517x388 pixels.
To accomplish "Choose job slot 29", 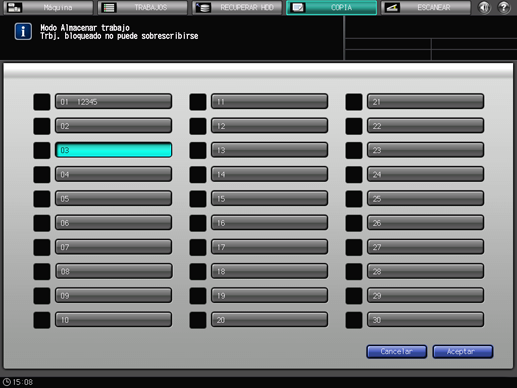I will click(x=425, y=296).
